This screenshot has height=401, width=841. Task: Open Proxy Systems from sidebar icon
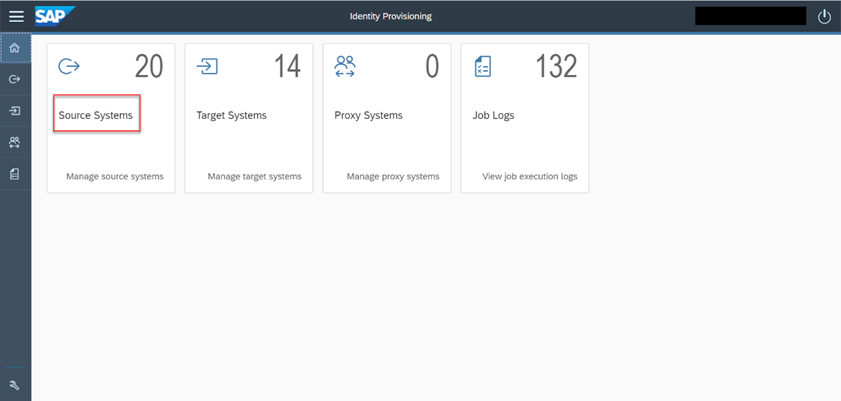(15, 142)
